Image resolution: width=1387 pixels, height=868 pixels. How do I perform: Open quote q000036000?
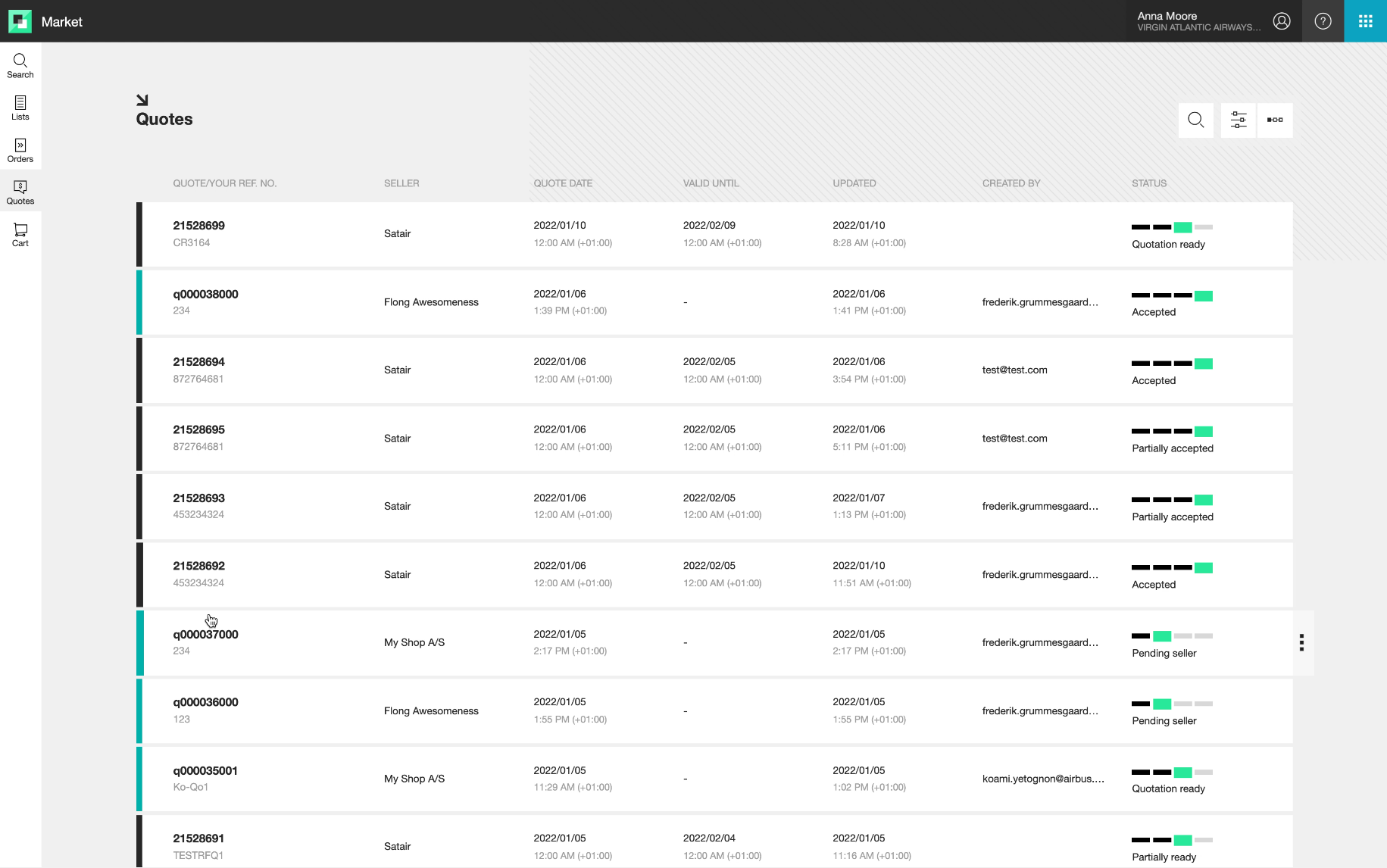[205, 702]
